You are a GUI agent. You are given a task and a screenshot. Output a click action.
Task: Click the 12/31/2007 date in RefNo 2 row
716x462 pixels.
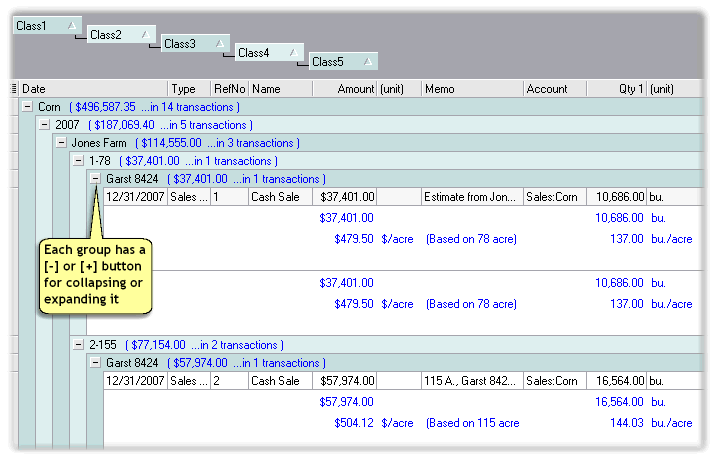pyautogui.click(x=136, y=381)
